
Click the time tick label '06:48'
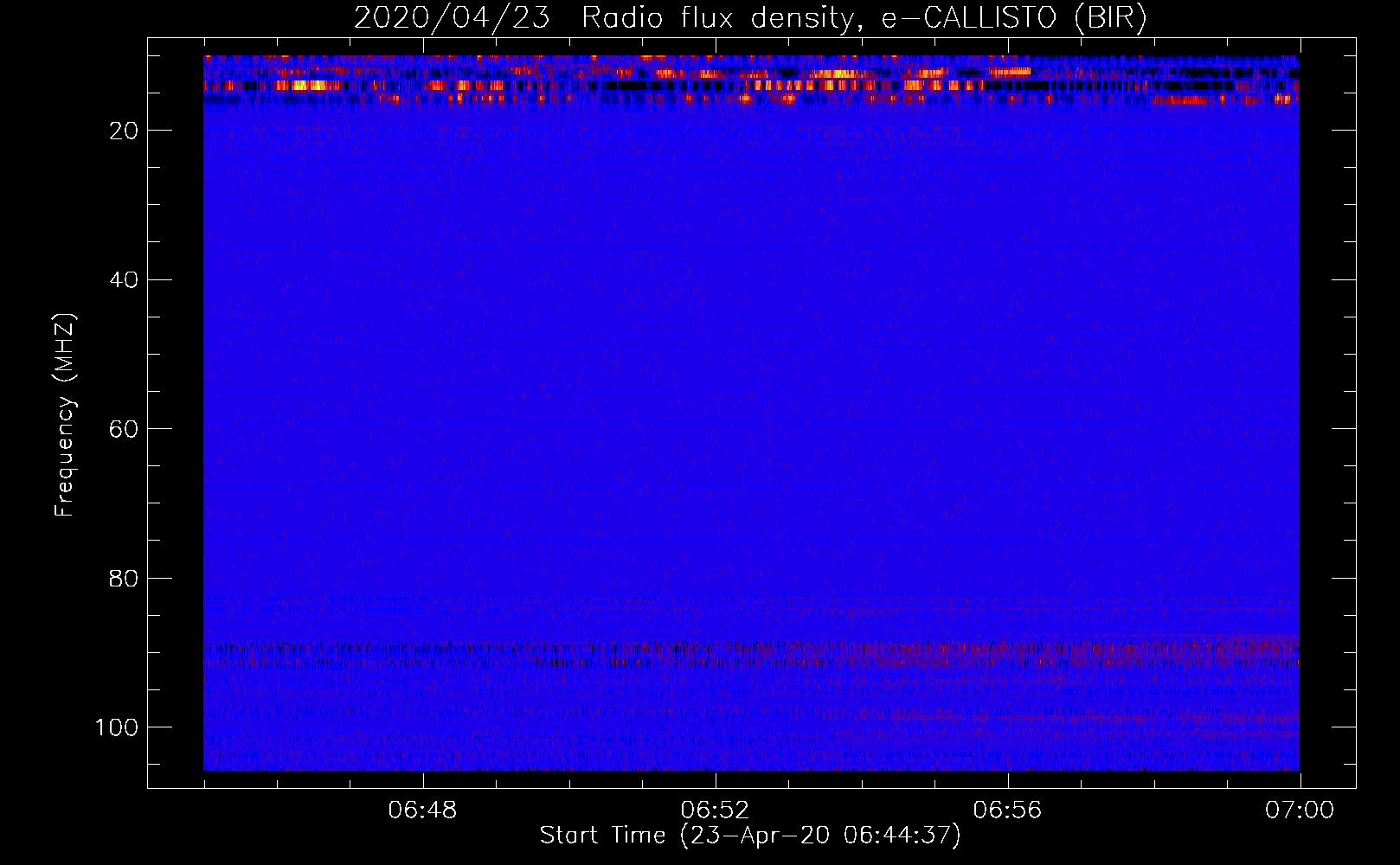pos(422,811)
